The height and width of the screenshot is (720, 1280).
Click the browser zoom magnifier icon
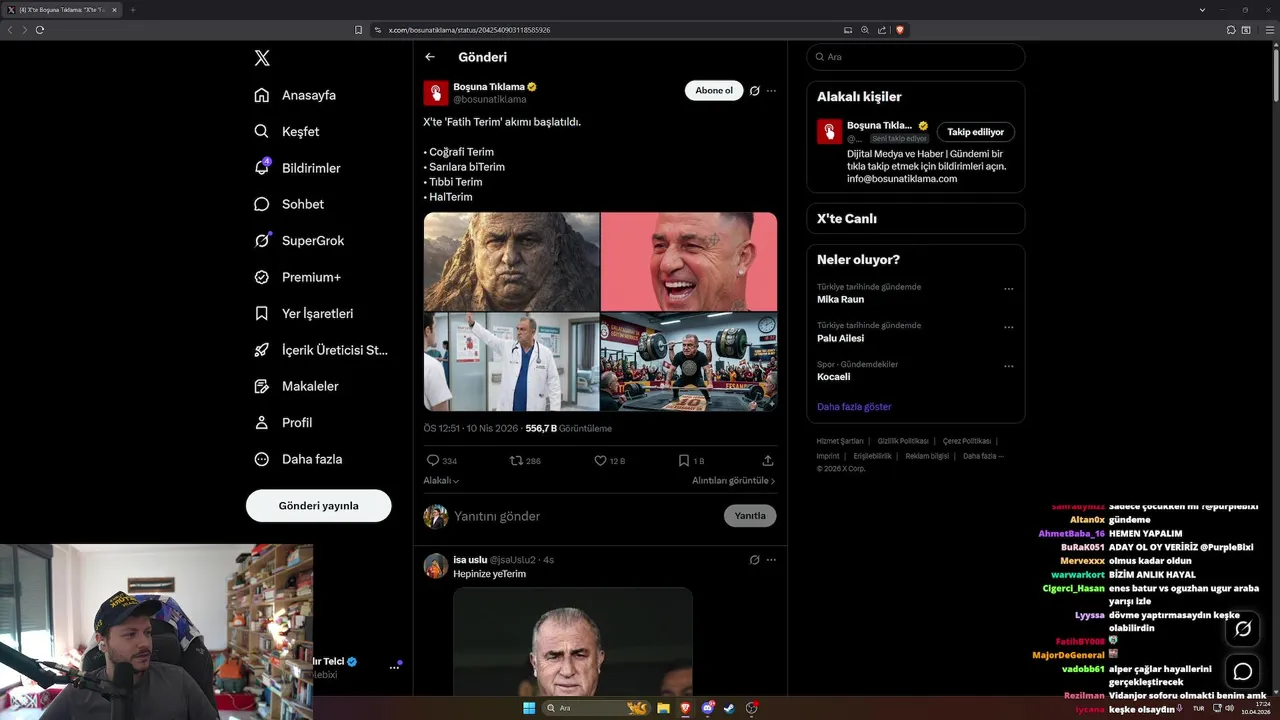click(x=865, y=30)
